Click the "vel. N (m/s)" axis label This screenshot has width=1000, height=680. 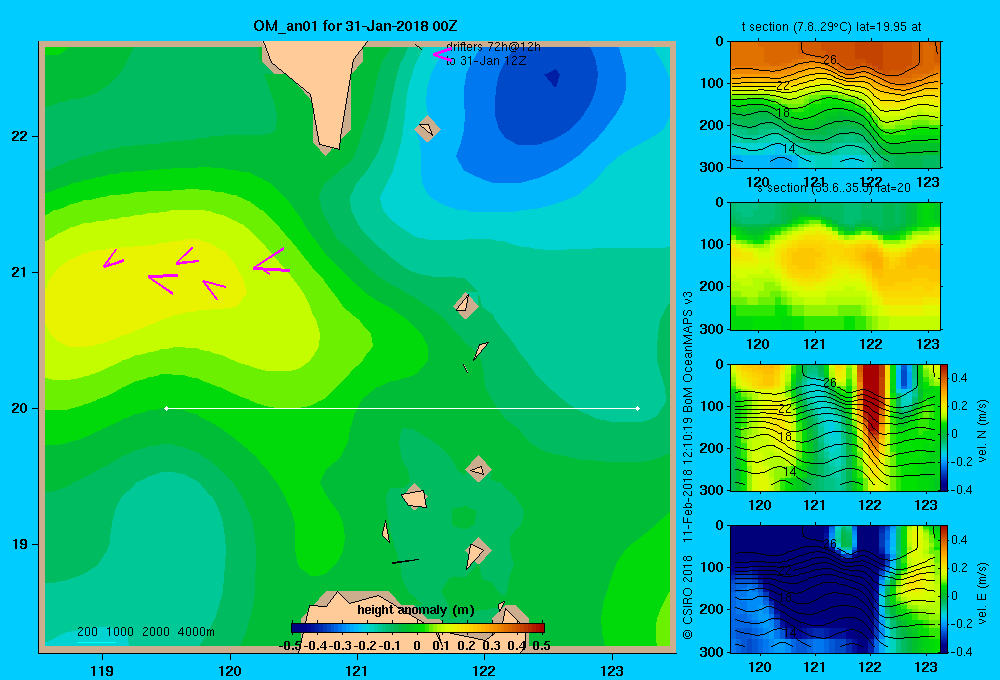[x=982, y=431]
